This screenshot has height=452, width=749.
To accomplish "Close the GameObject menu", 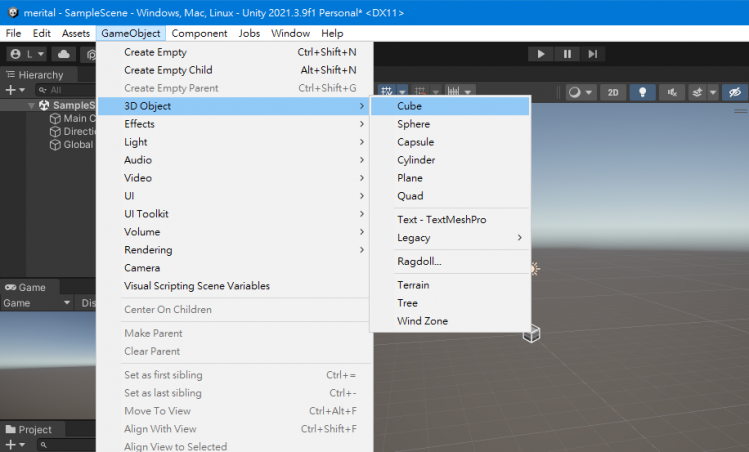I will (131, 33).
